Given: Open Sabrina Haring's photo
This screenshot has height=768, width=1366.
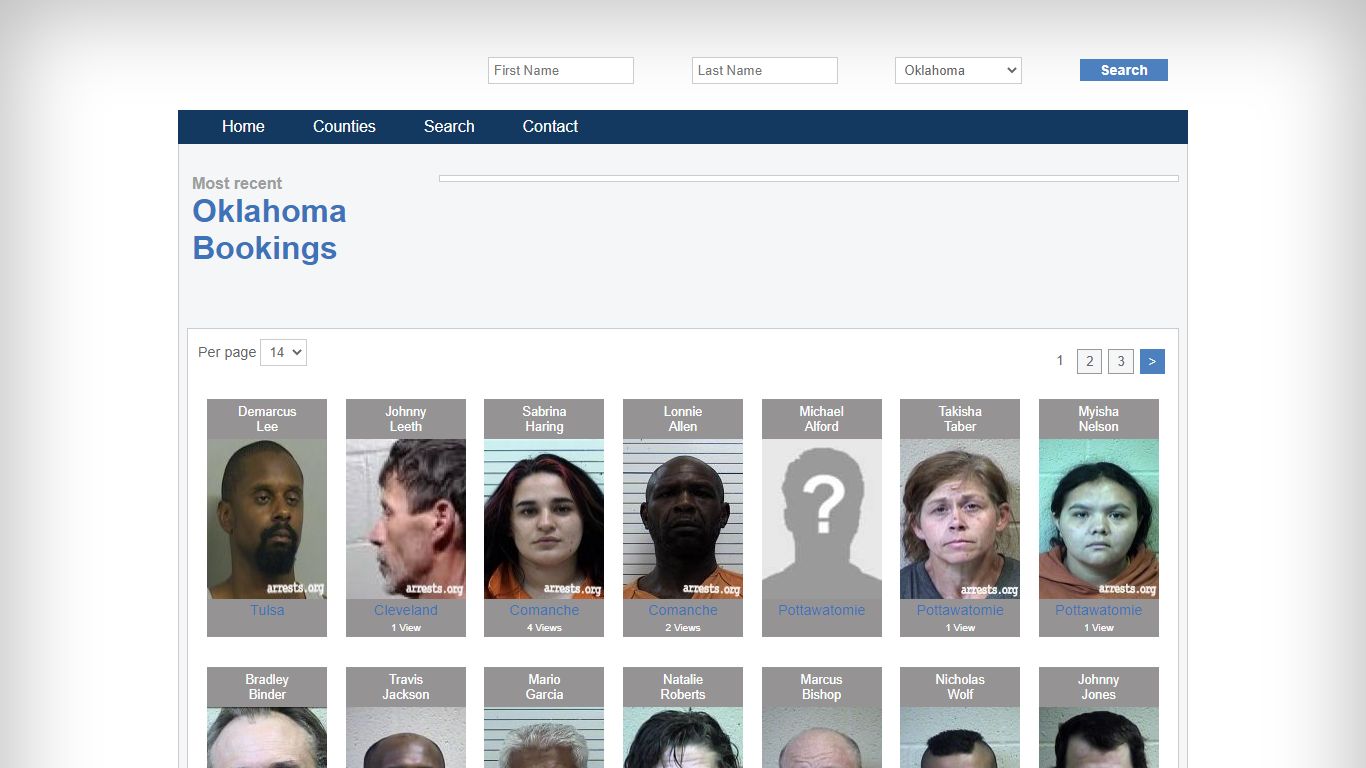Looking at the screenshot, I should (544, 519).
